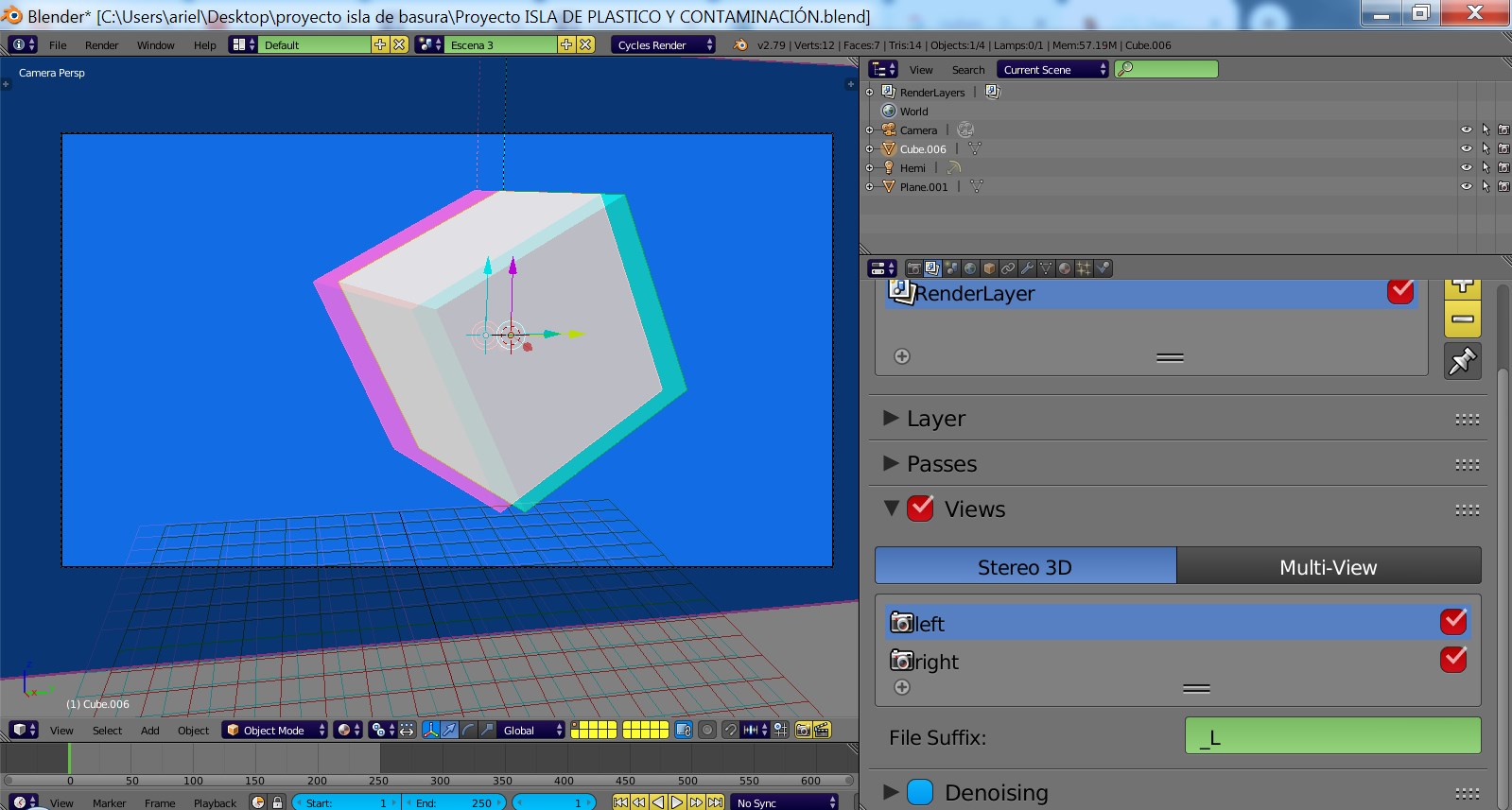Toggle the 3D manipulator axes icon
This screenshot has width=1512, height=810.
[x=430, y=730]
